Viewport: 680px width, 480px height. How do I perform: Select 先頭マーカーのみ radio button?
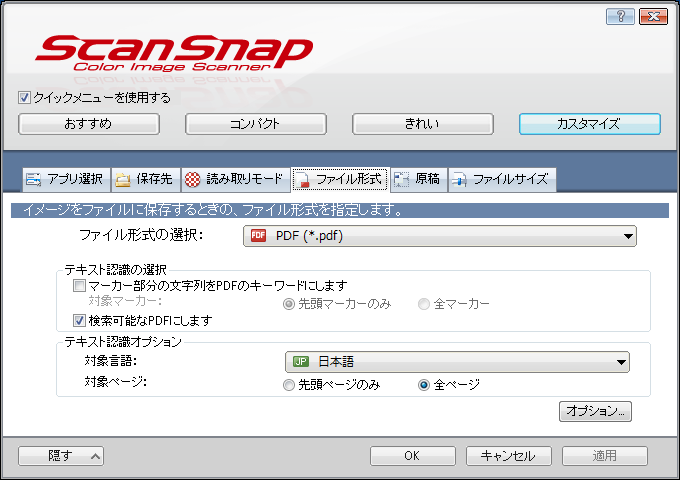pyautogui.click(x=289, y=304)
